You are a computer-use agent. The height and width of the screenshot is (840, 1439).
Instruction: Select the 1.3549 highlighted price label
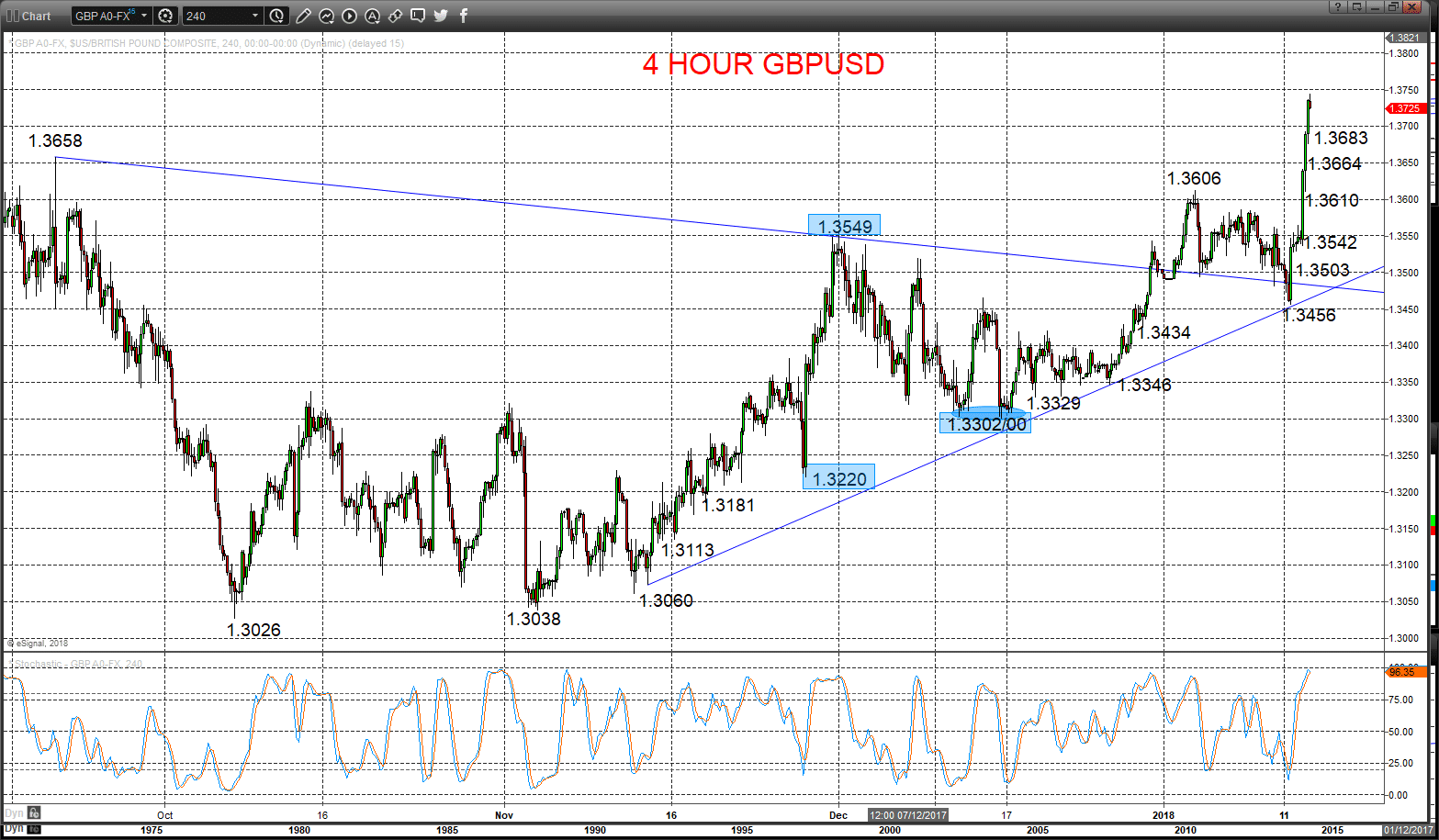pyautogui.click(x=844, y=226)
